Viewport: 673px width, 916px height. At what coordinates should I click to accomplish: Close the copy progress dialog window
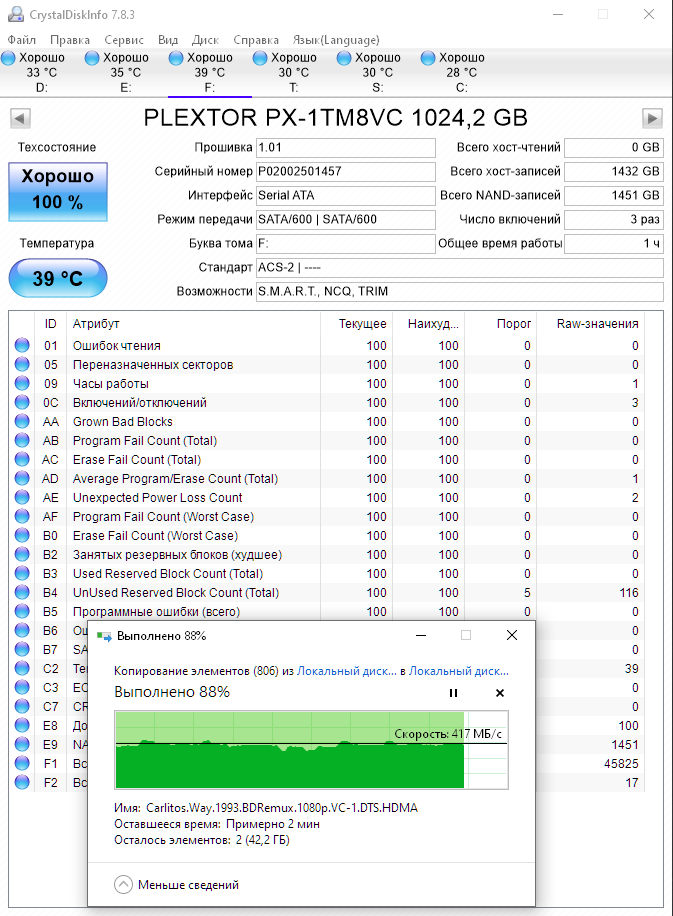512,636
